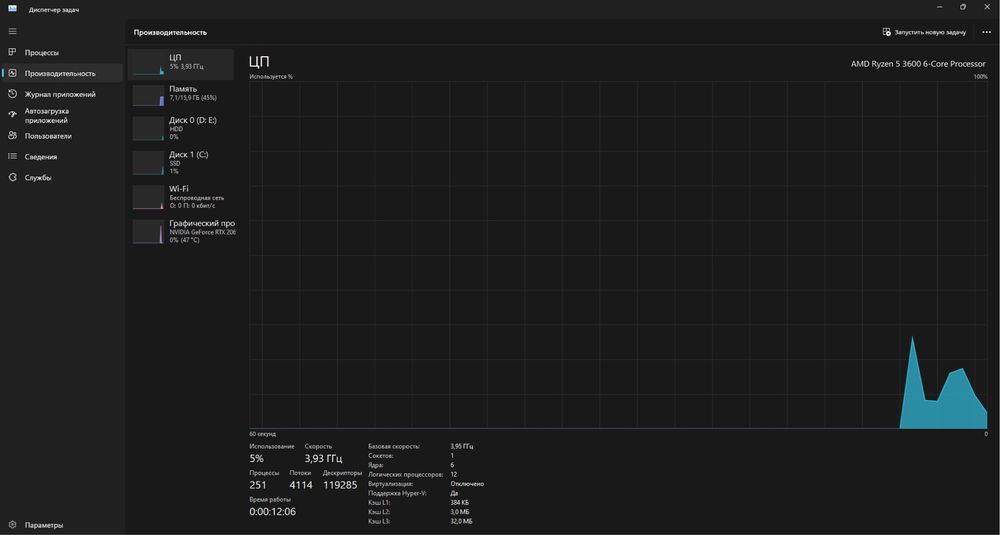Click the Процессы count 251
Viewport: 1000px width, 535px height.
(258, 485)
